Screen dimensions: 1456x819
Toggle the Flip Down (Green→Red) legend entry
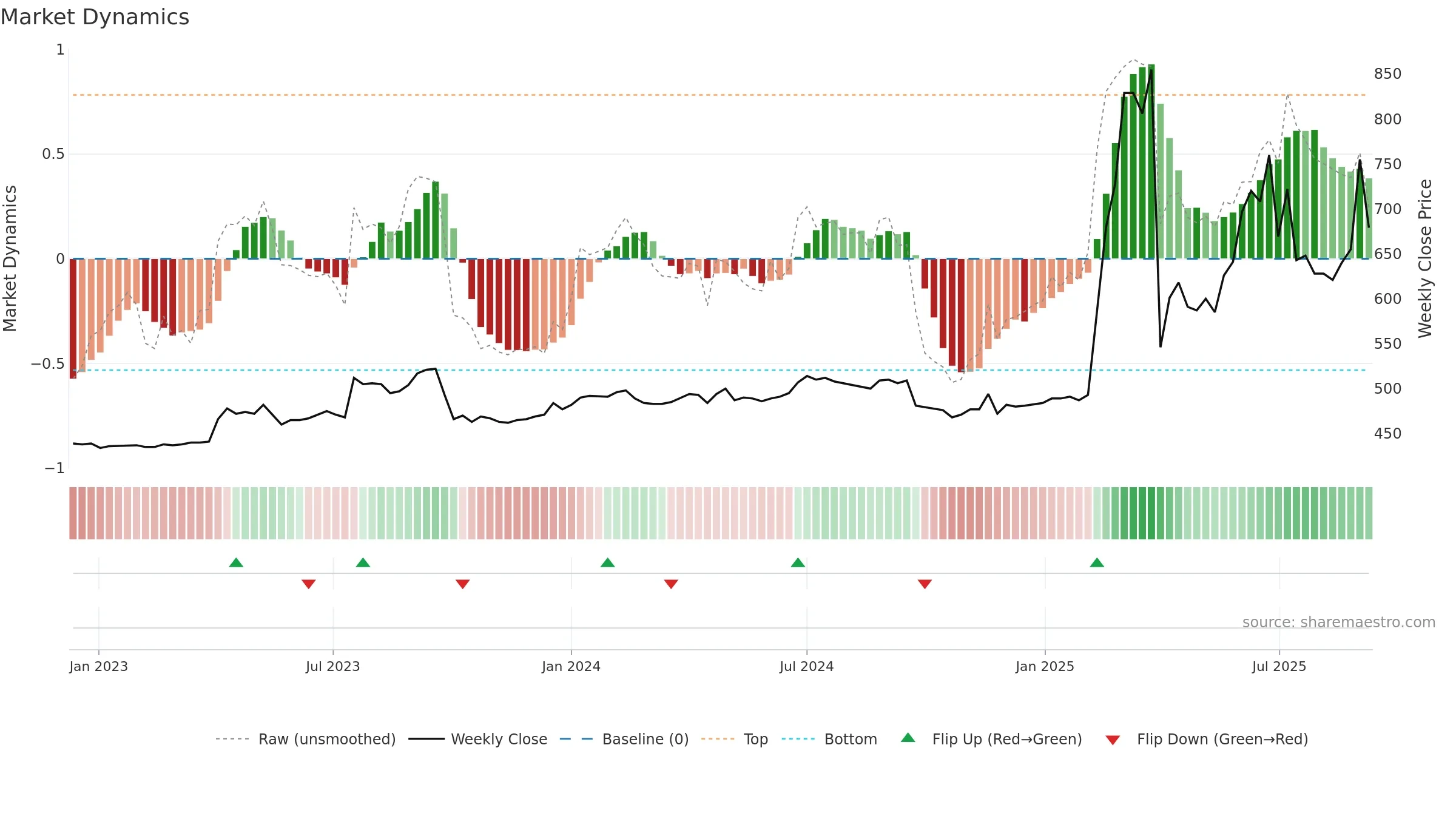1206,739
